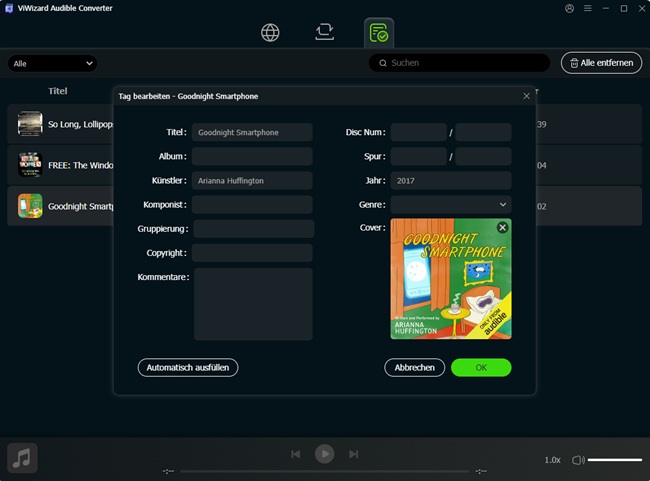The height and width of the screenshot is (481, 650).
Task: Click the search magnifier icon
Action: 383,63
